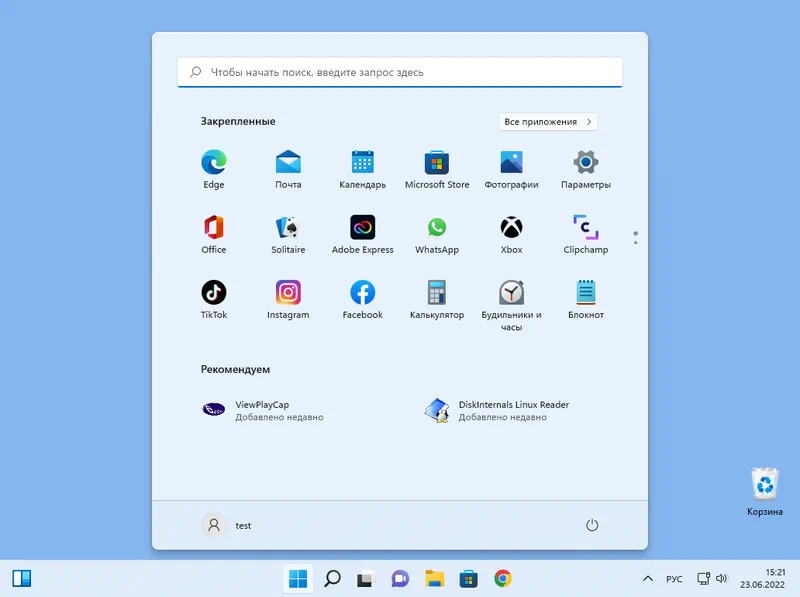
Task: Click the Рекомендуем section heading
Action: (235, 369)
